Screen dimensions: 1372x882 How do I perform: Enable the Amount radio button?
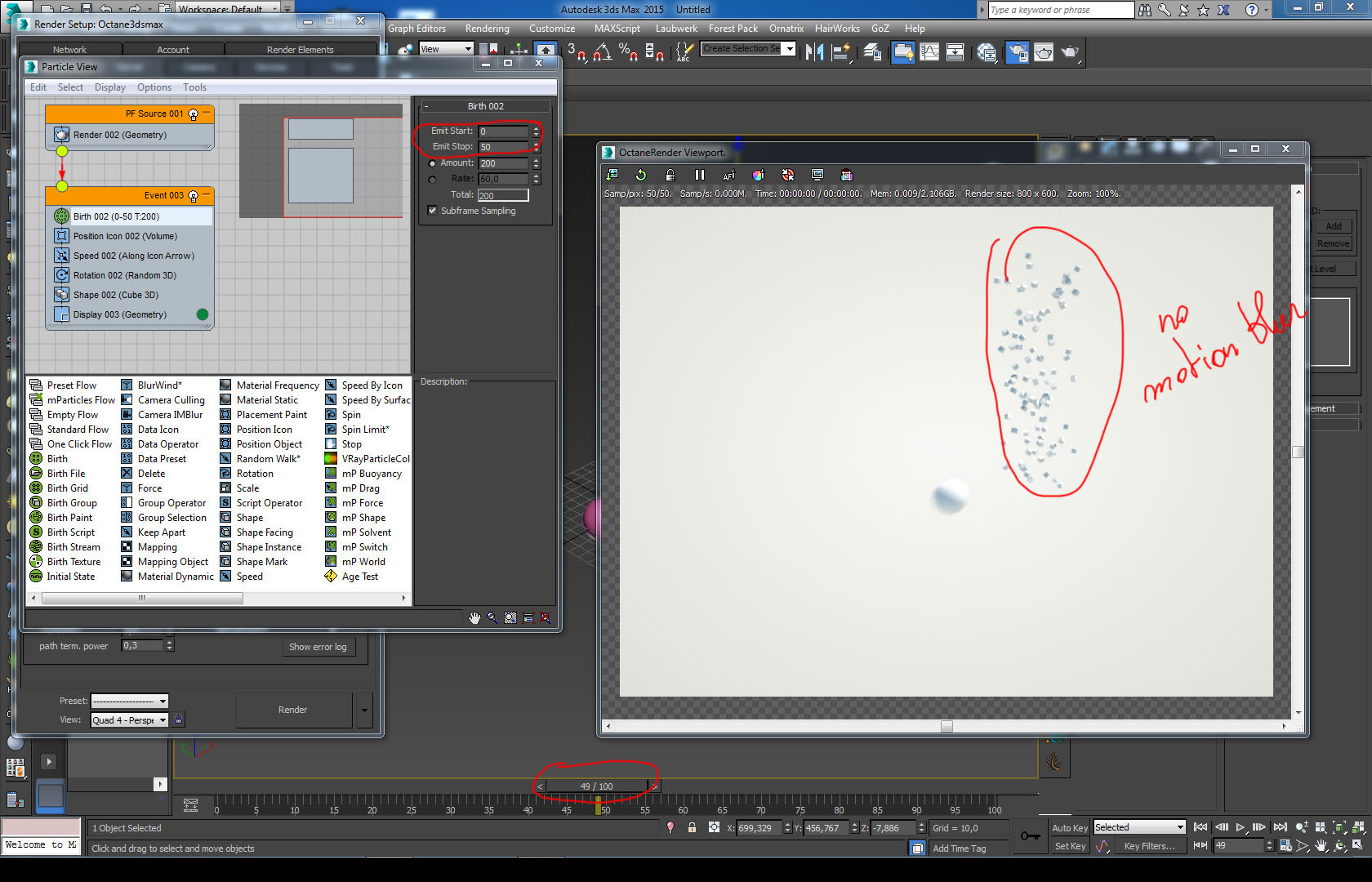[432, 163]
